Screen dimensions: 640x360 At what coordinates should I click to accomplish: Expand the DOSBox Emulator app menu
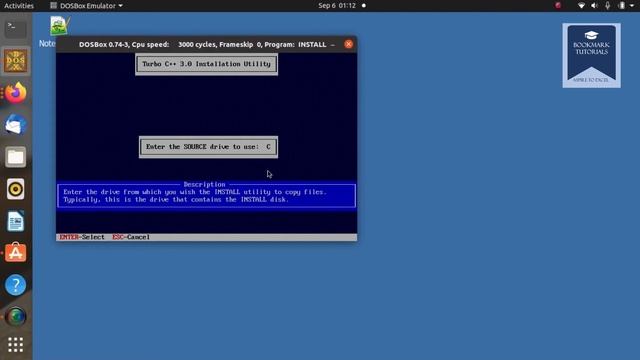[87, 6]
